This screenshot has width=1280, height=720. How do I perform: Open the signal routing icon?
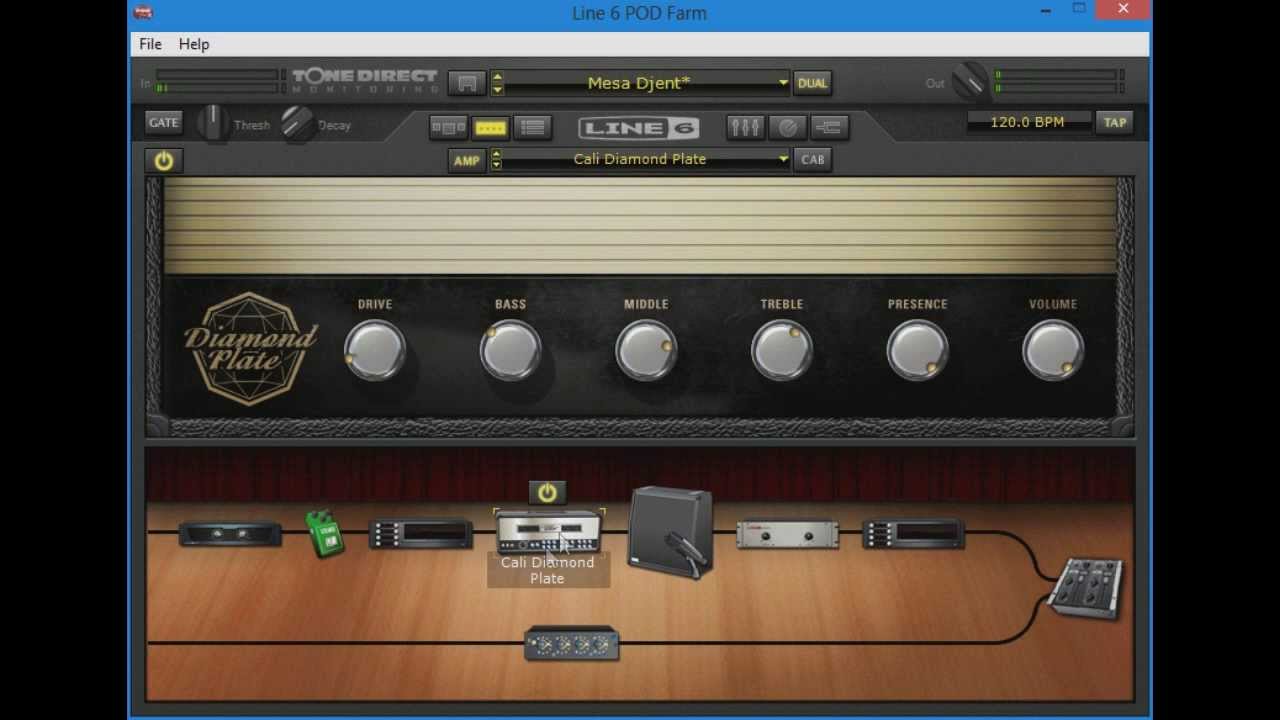coord(829,127)
